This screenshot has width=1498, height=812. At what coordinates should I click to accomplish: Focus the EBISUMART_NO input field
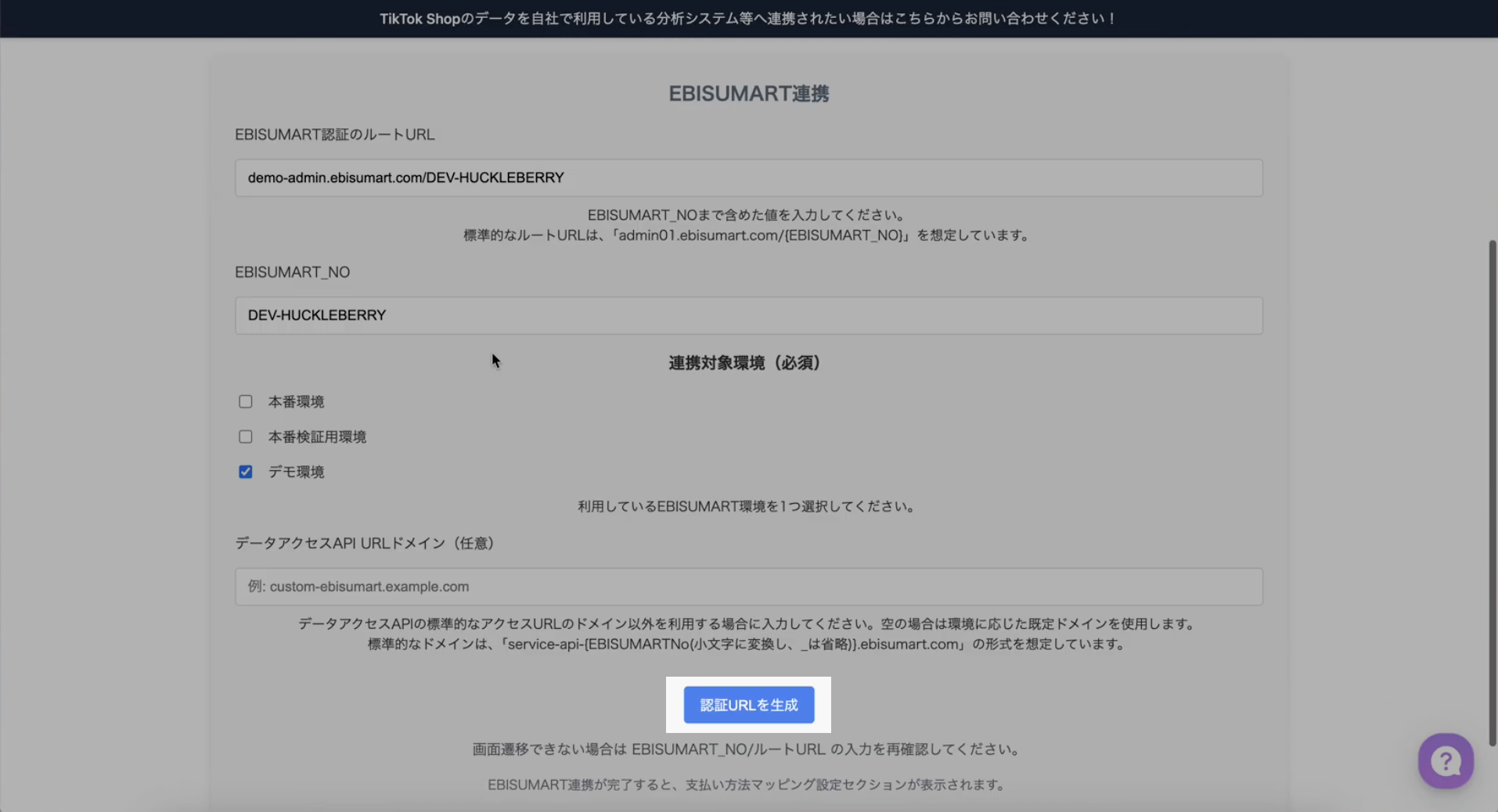pyautogui.click(x=749, y=315)
